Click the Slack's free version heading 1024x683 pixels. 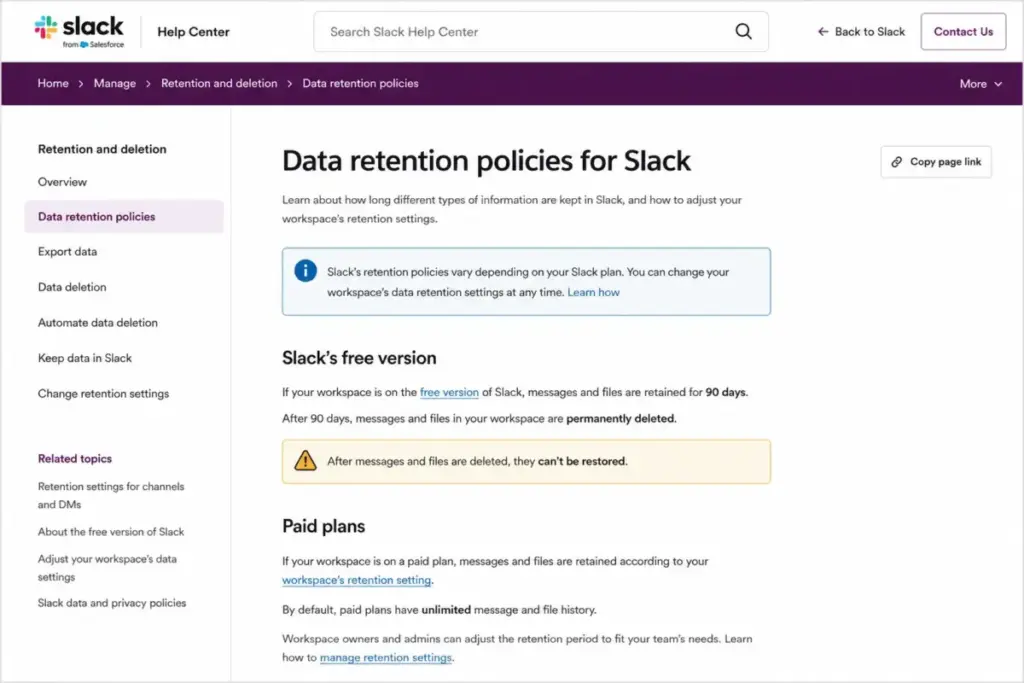click(x=359, y=358)
